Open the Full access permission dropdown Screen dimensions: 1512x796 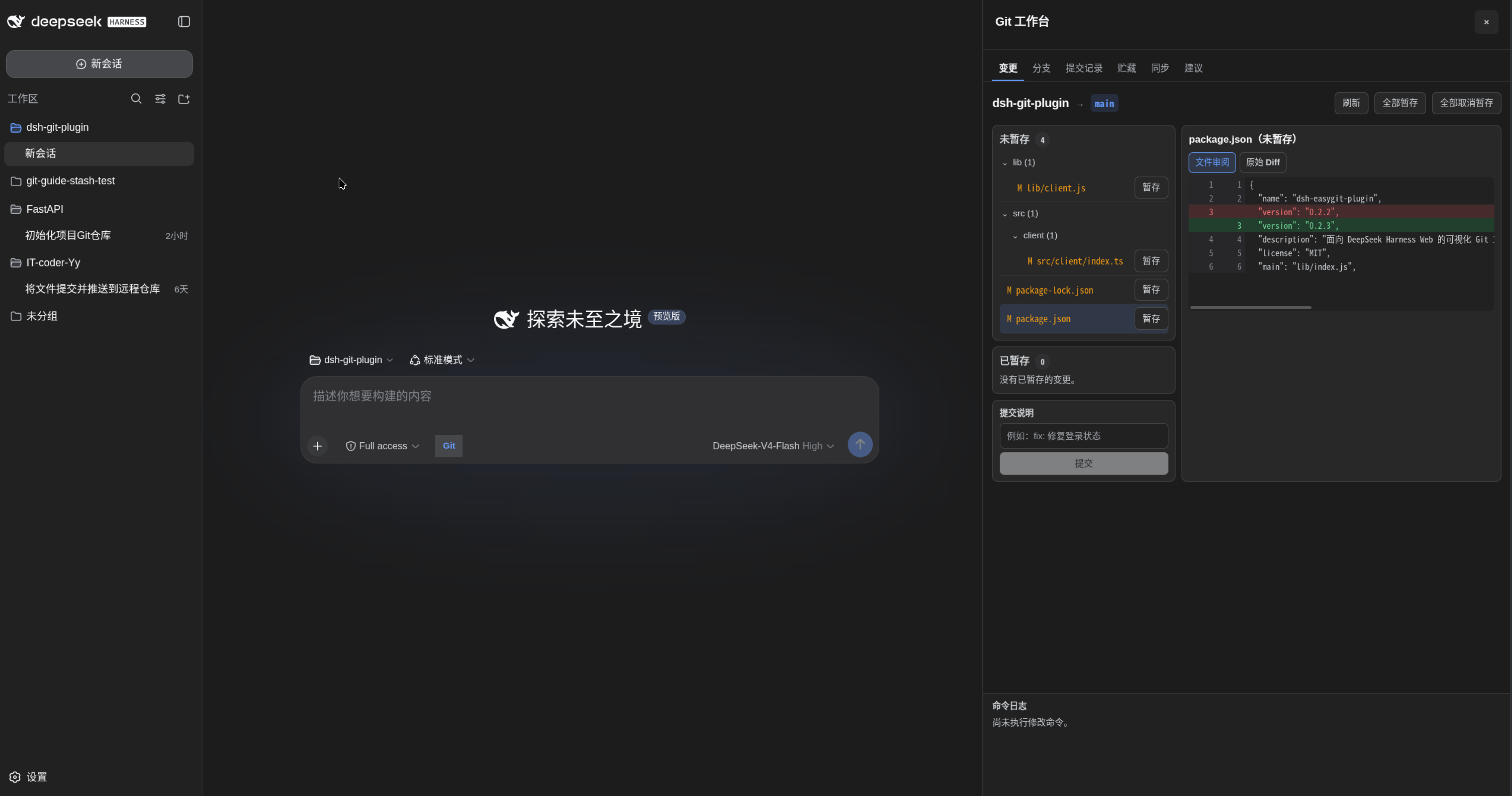383,446
